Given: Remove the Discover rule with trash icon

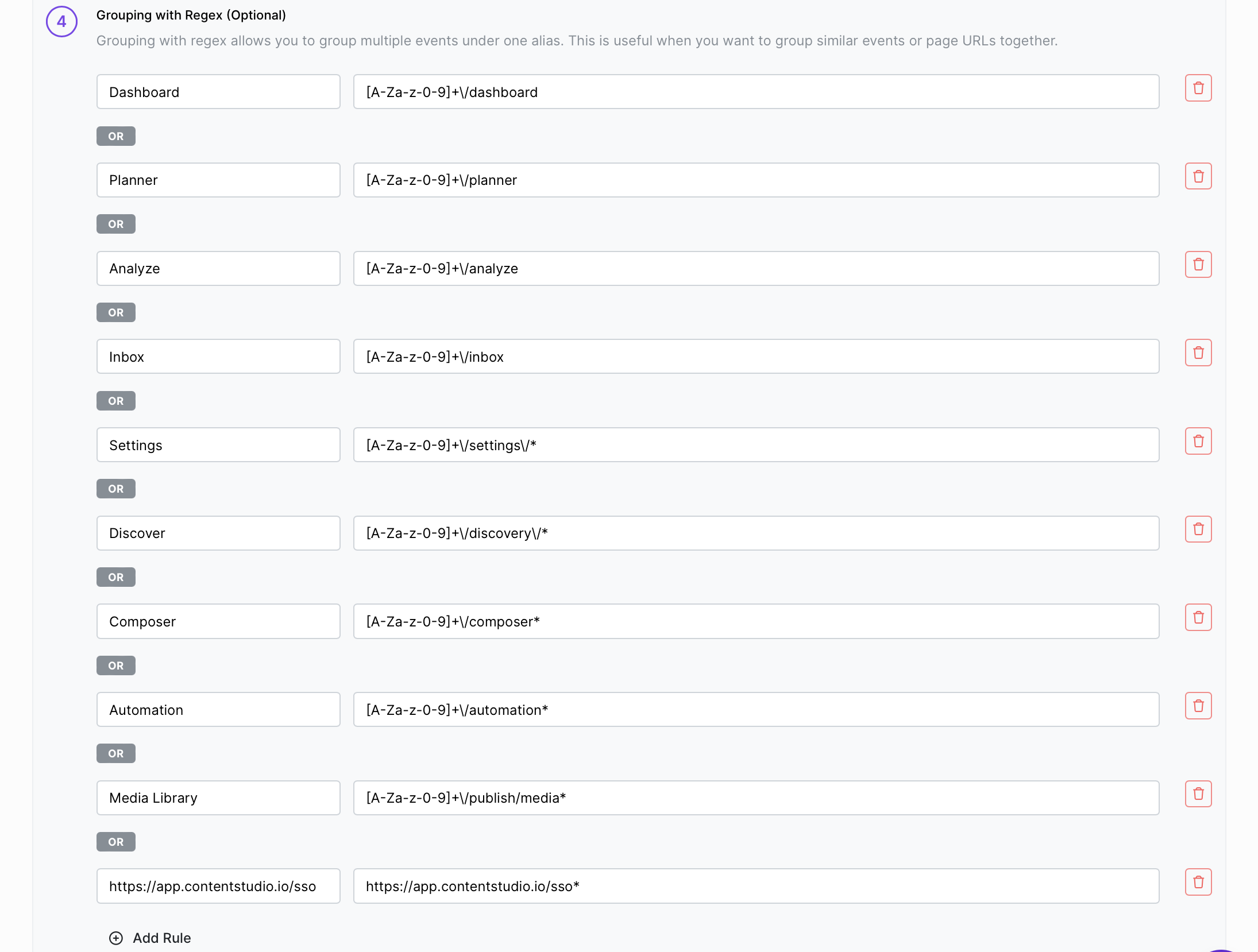Looking at the screenshot, I should click(1198, 529).
